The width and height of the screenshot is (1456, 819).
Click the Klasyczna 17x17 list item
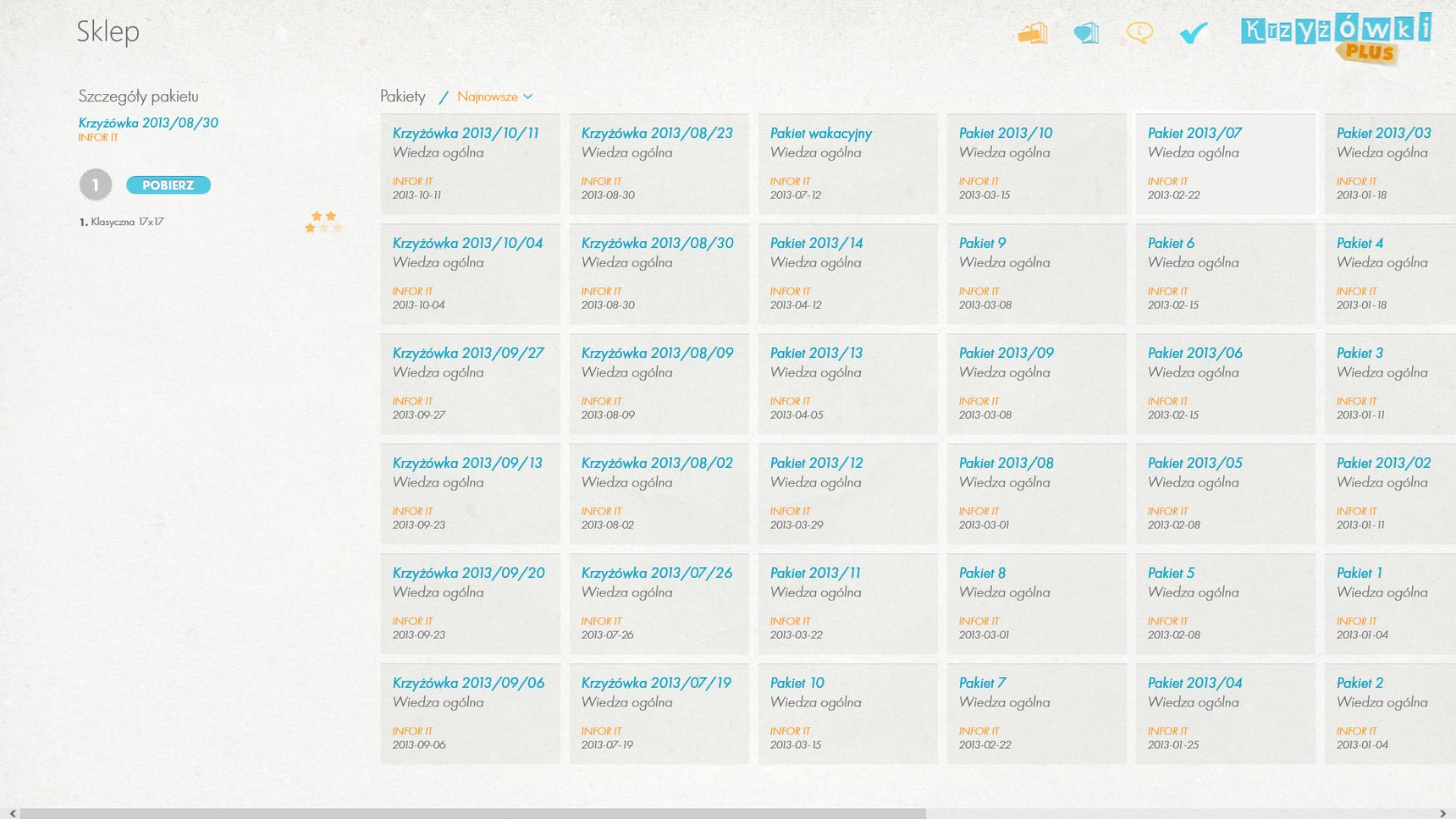[x=211, y=222]
